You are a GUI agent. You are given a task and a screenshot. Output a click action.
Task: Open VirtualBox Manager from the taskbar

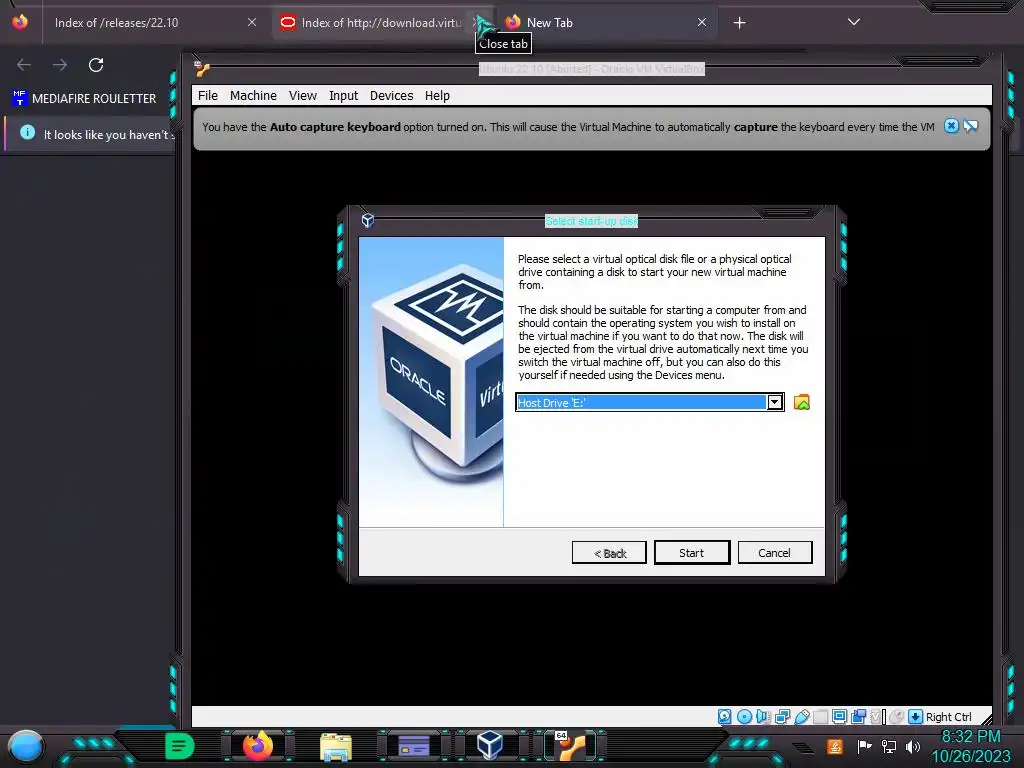pos(490,745)
